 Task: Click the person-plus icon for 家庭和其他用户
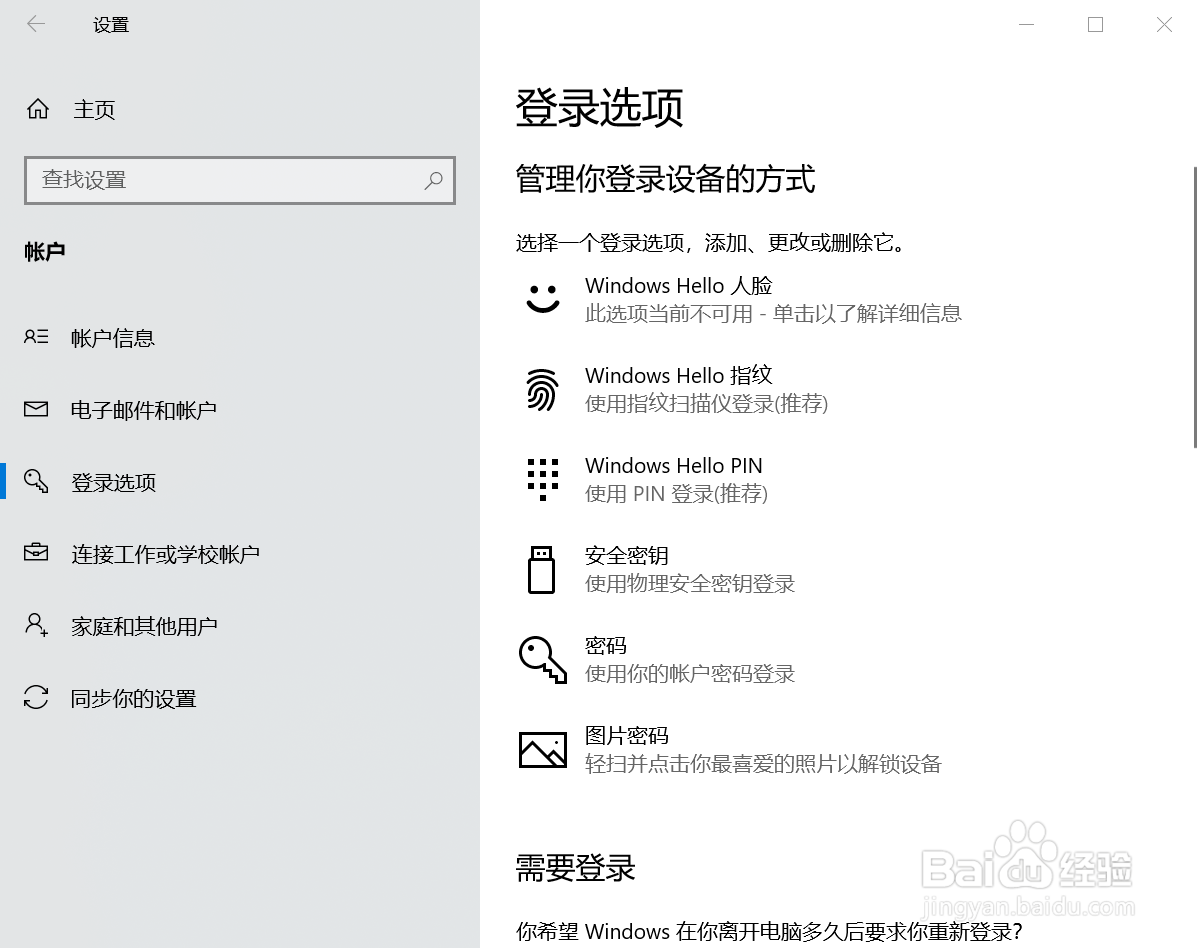point(36,625)
